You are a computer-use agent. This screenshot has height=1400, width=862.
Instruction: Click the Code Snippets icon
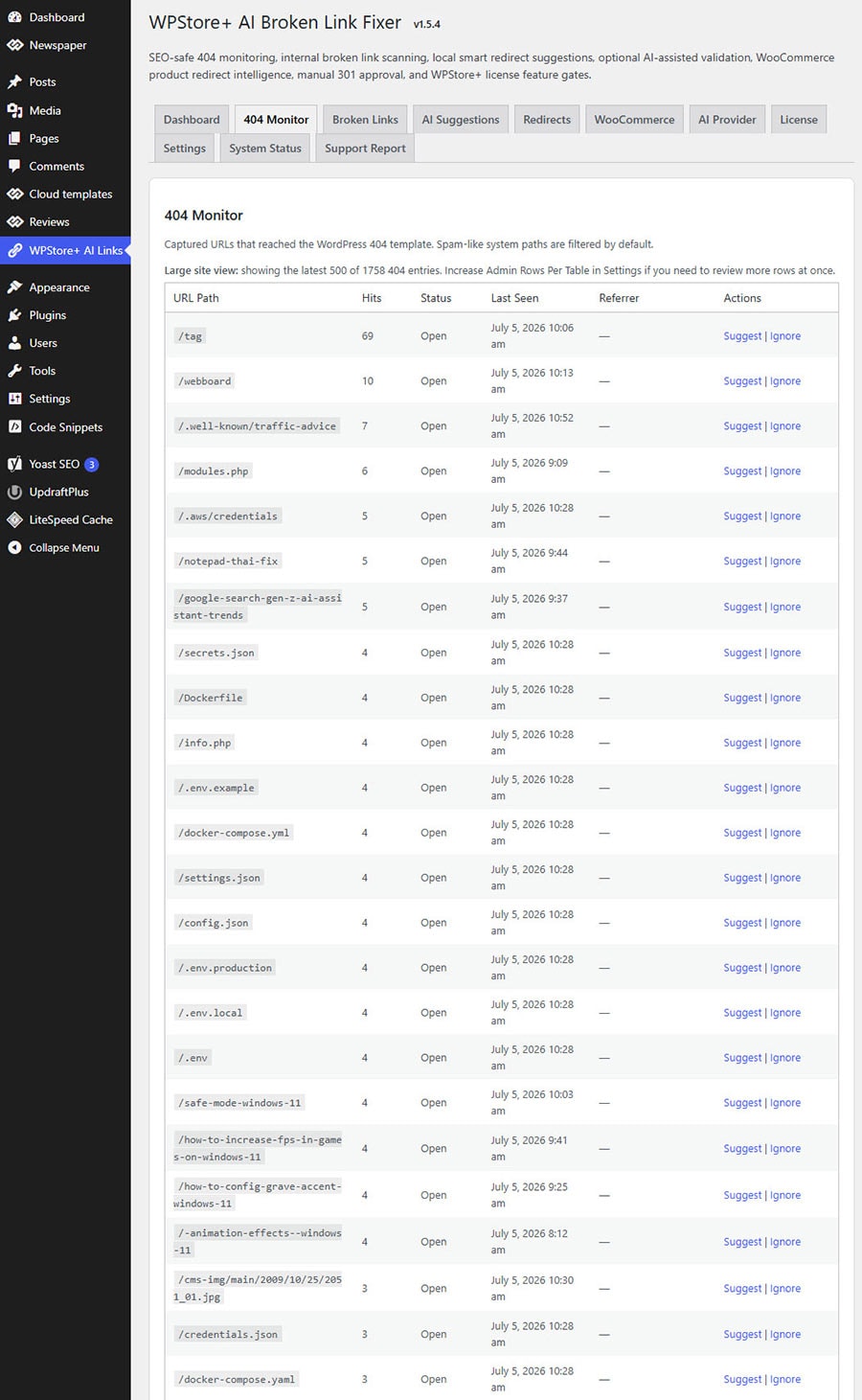coord(14,426)
